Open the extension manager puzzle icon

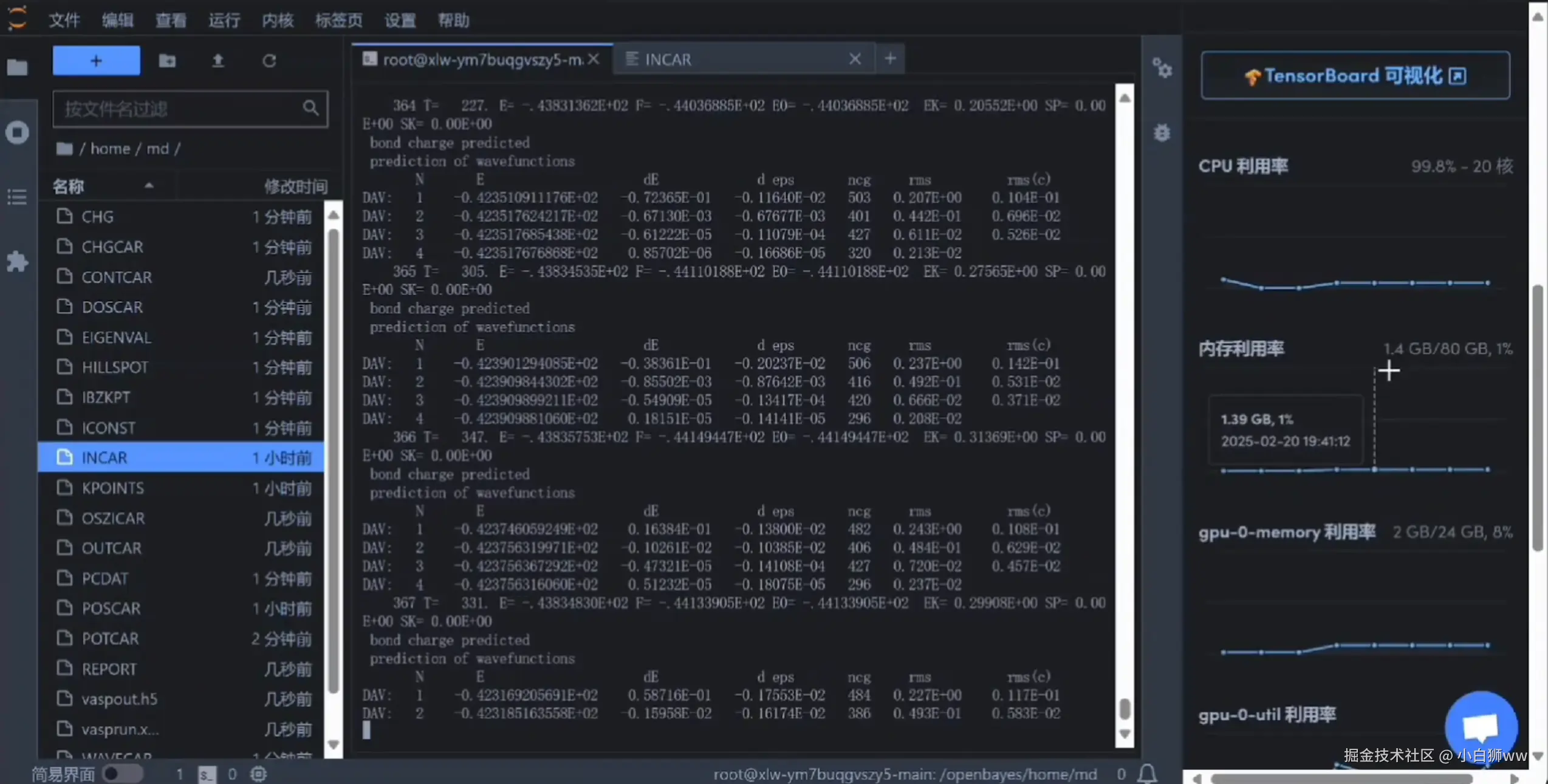tap(17, 262)
